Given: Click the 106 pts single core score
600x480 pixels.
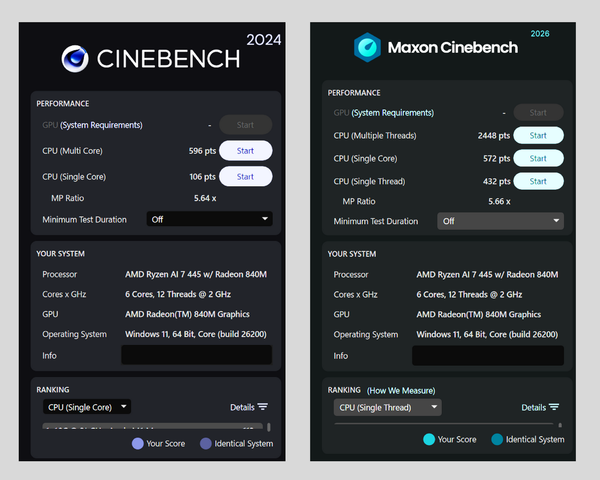Looking at the screenshot, I should [x=203, y=177].
